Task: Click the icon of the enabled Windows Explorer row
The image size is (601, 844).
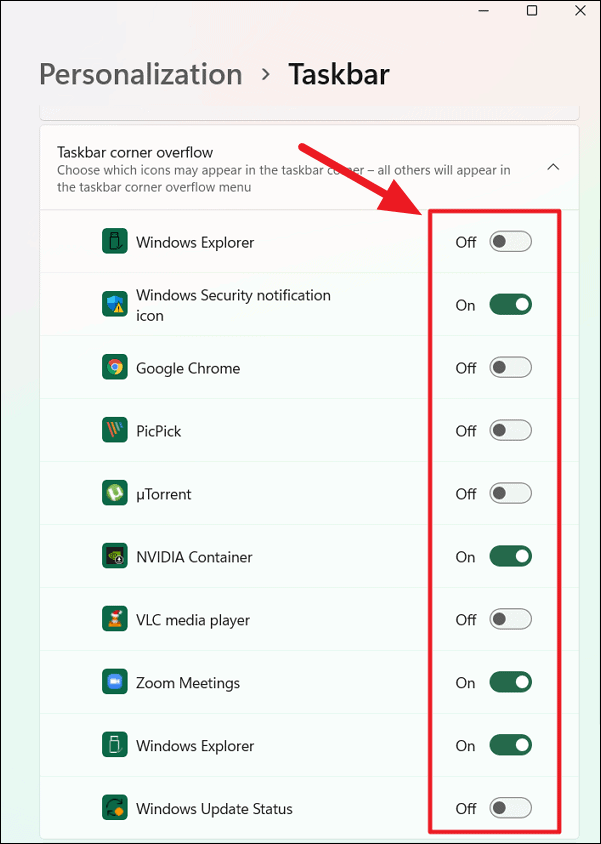Action: [x=115, y=745]
